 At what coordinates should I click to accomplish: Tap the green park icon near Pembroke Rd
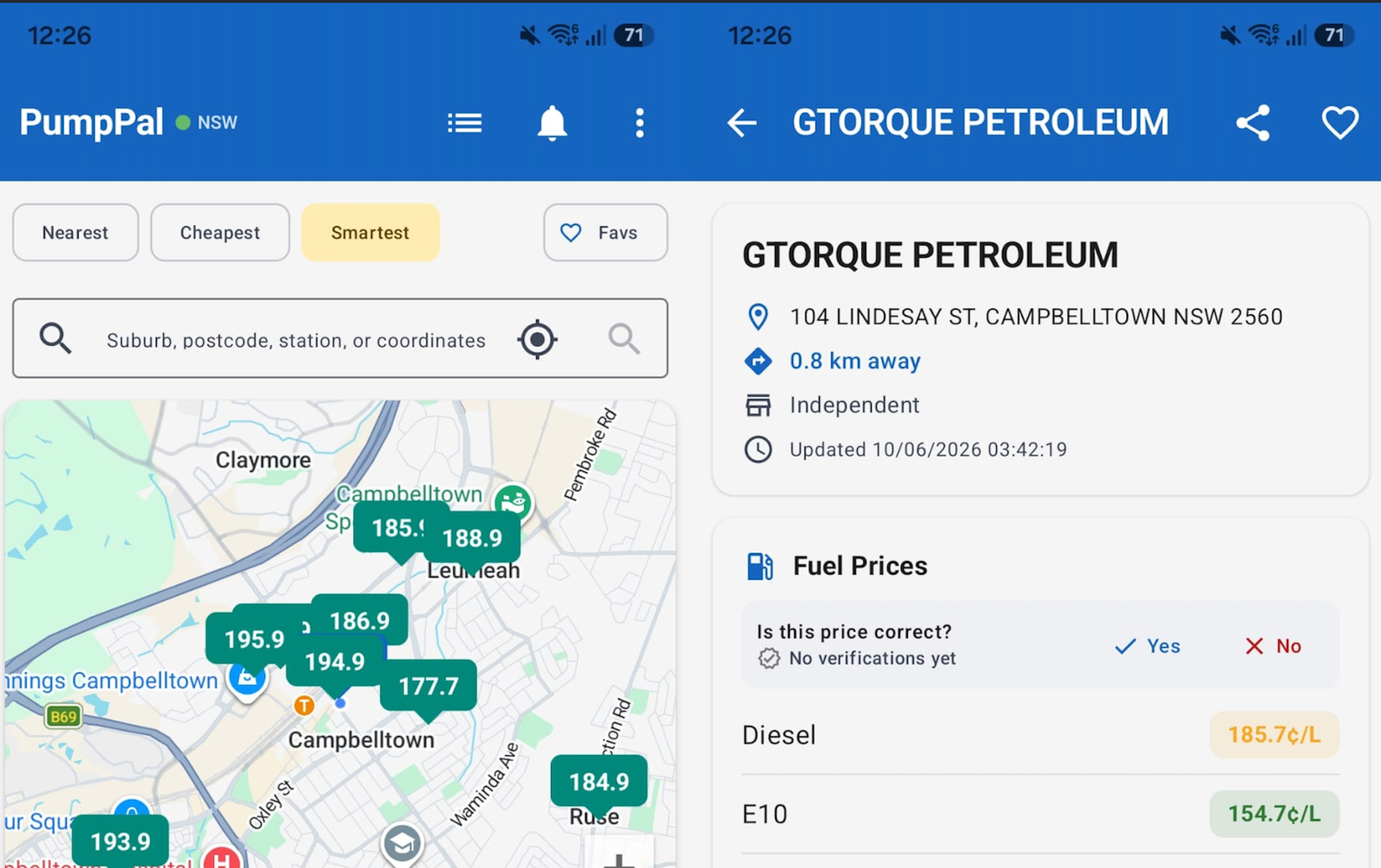513,502
